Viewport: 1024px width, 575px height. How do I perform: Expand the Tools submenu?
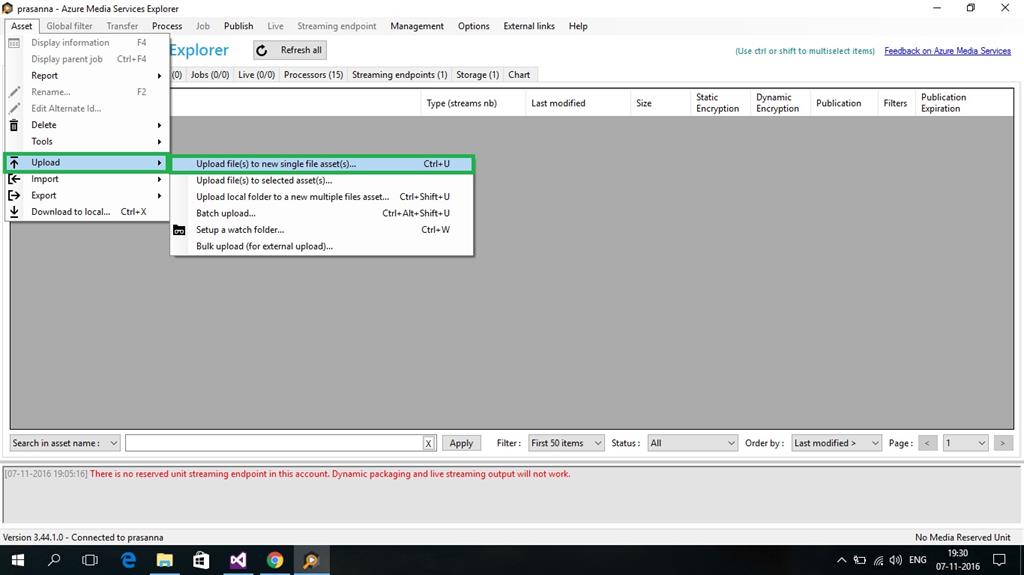[87, 141]
